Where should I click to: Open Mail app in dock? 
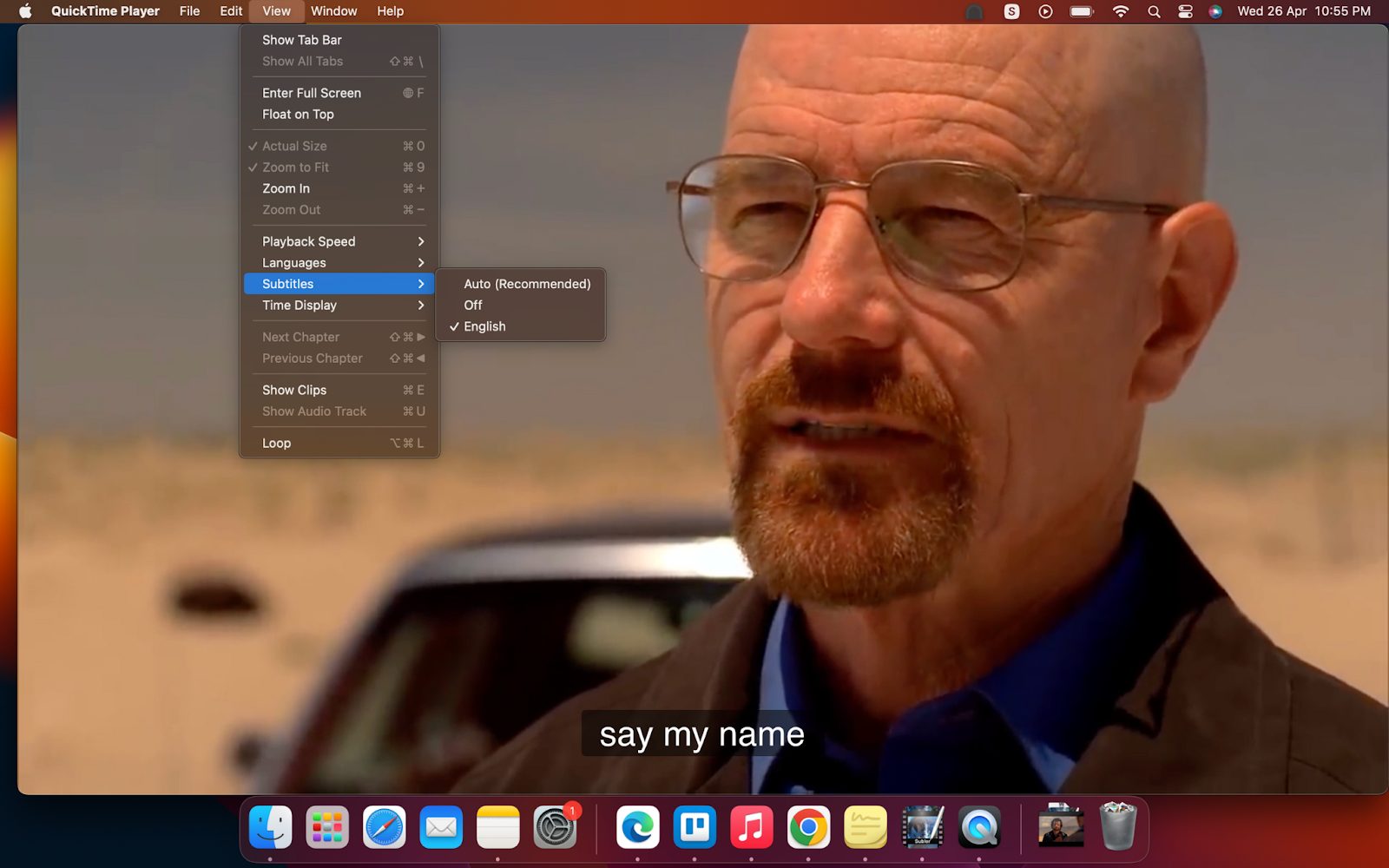pos(441,827)
